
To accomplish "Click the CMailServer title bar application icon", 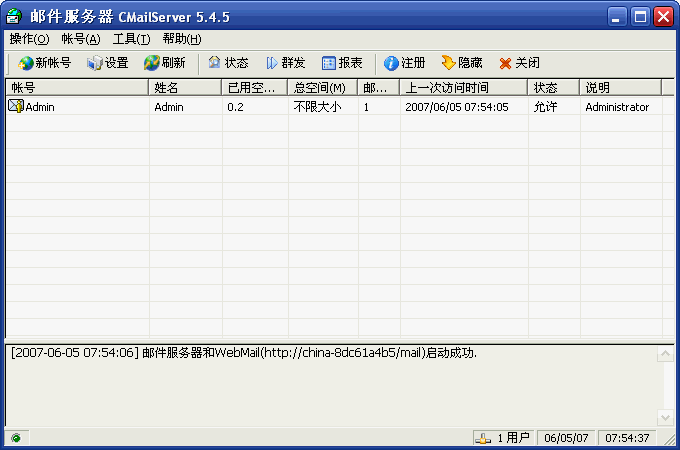I will coord(14,16).
